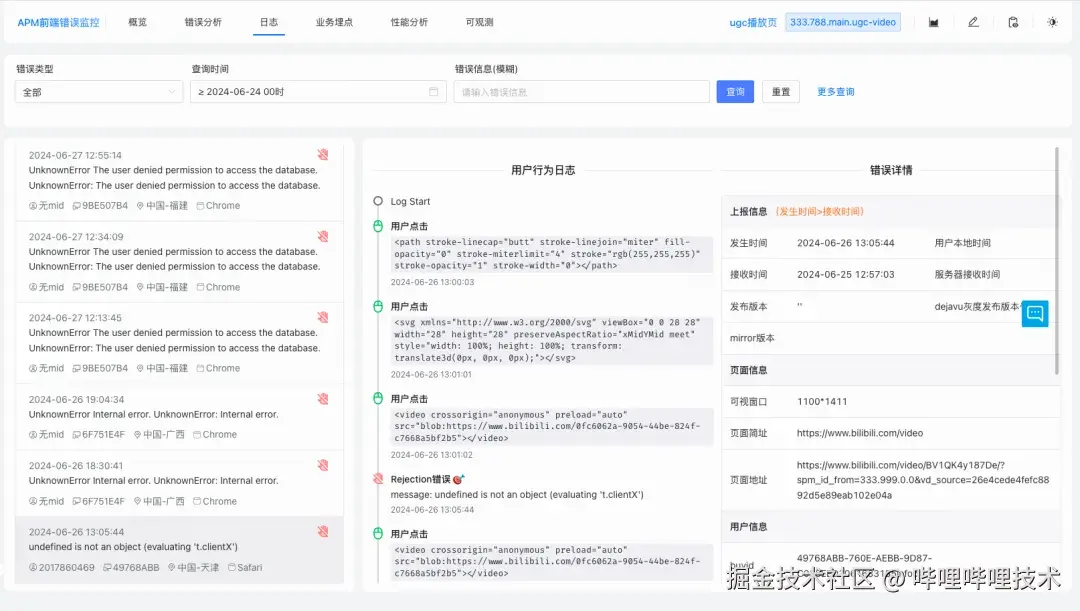Open the blue comment icon beside 错误详情 panel
This screenshot has height=611, width=1080.
(x=1035, y=313)
